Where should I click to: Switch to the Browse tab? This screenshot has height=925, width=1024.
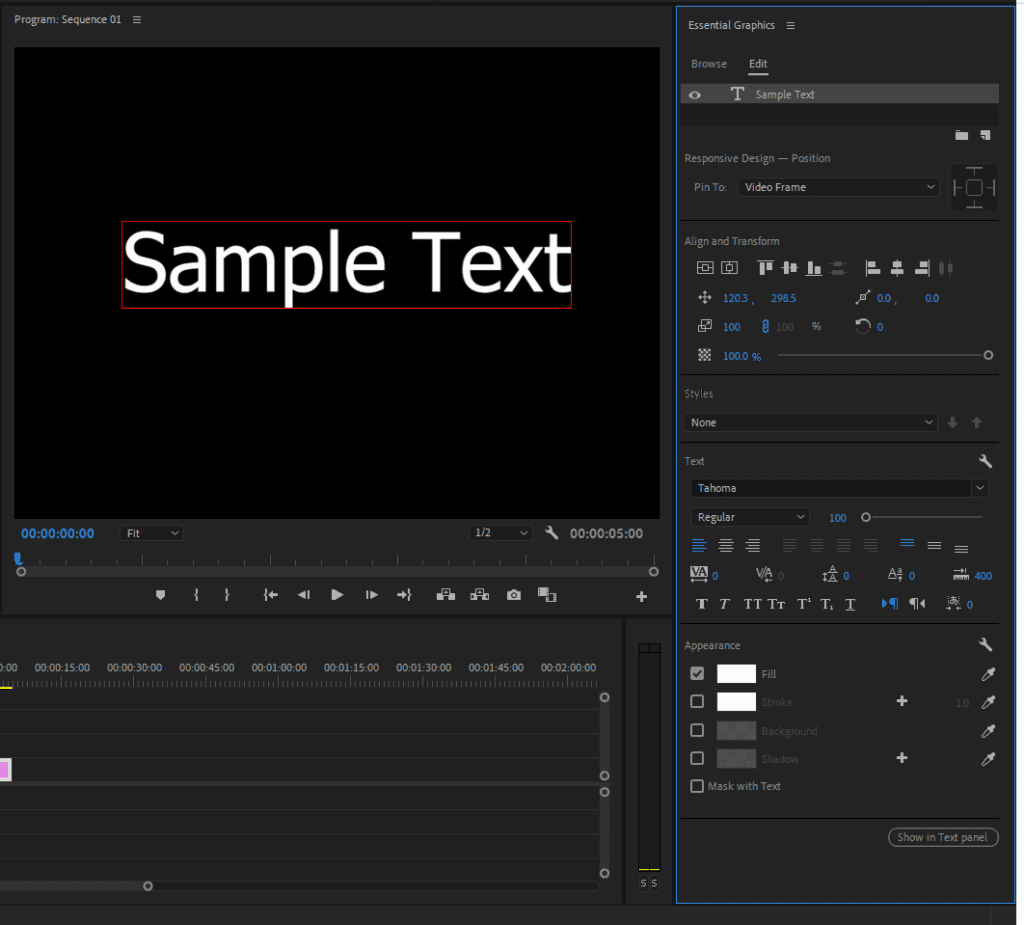(709, 64)
